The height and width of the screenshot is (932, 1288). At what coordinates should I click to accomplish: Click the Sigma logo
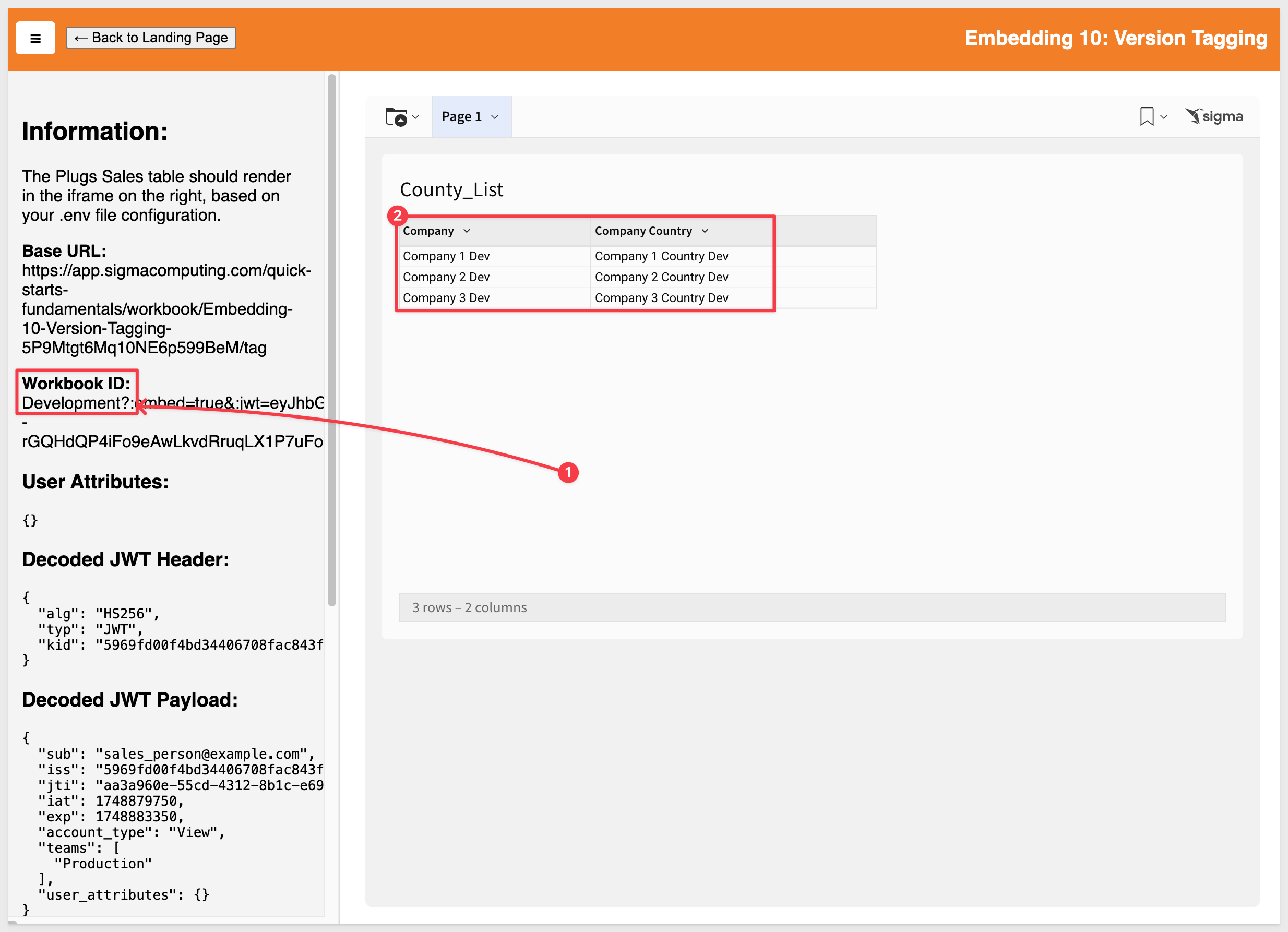1214,116
